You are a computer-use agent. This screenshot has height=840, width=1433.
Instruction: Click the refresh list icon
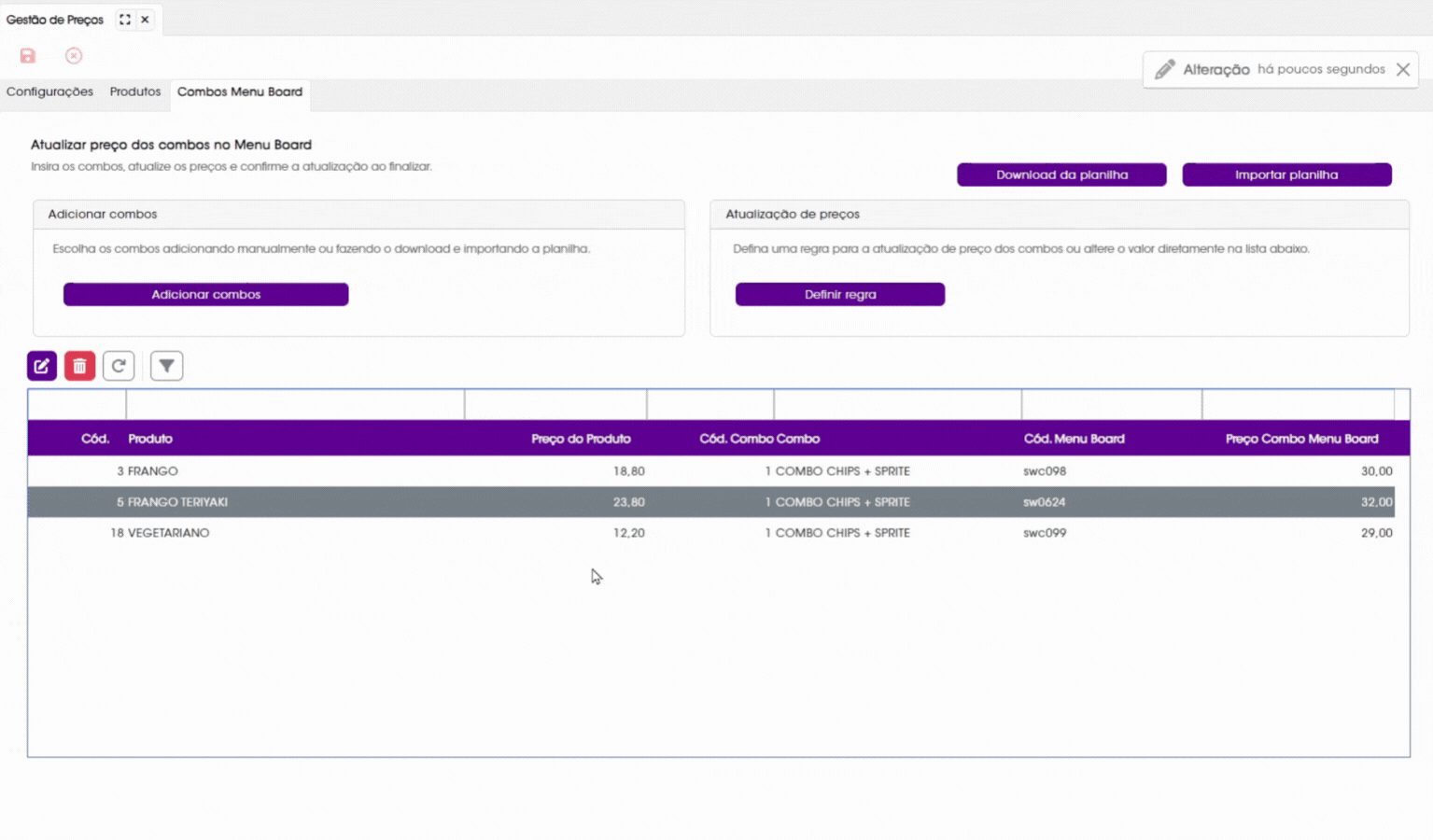[x=119, y=366]
